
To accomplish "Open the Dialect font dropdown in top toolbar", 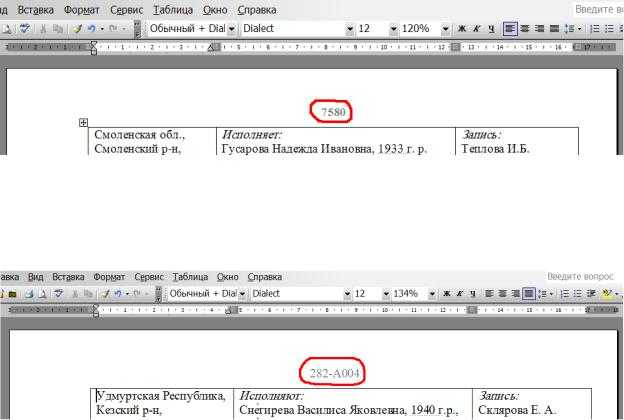I will (350, 29).
